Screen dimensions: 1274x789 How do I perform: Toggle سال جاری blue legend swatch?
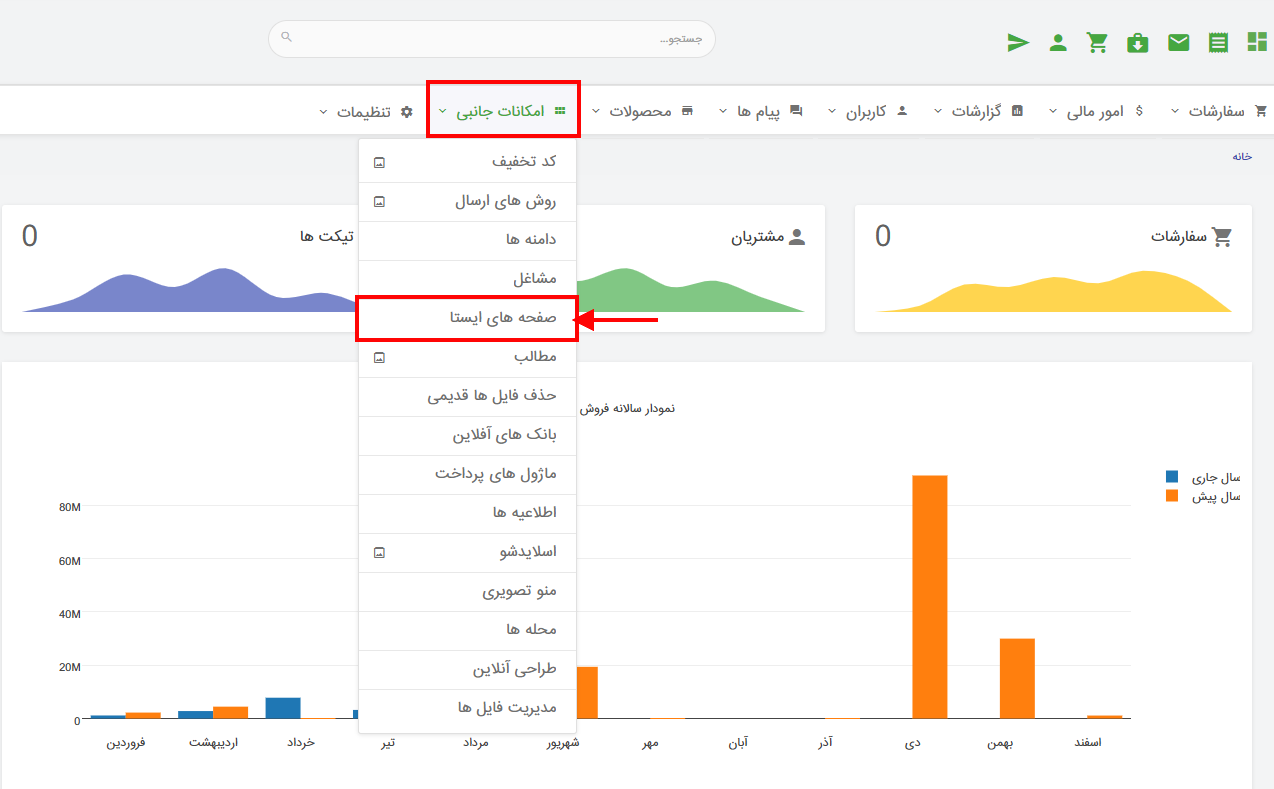pyautogui.click(x=1172, y=476)
